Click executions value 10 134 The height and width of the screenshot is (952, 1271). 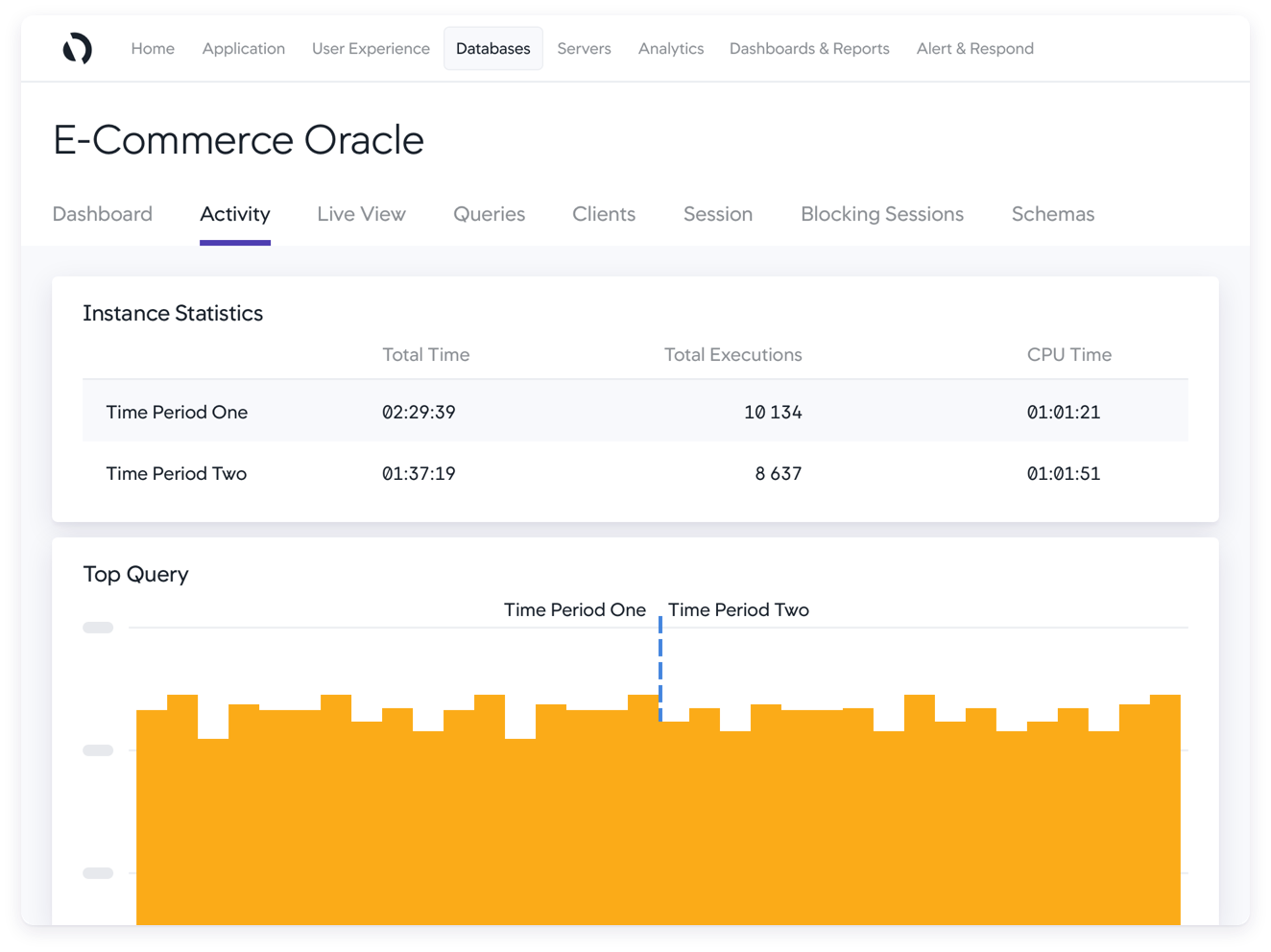pyautogui.click(x=773, y=413)
